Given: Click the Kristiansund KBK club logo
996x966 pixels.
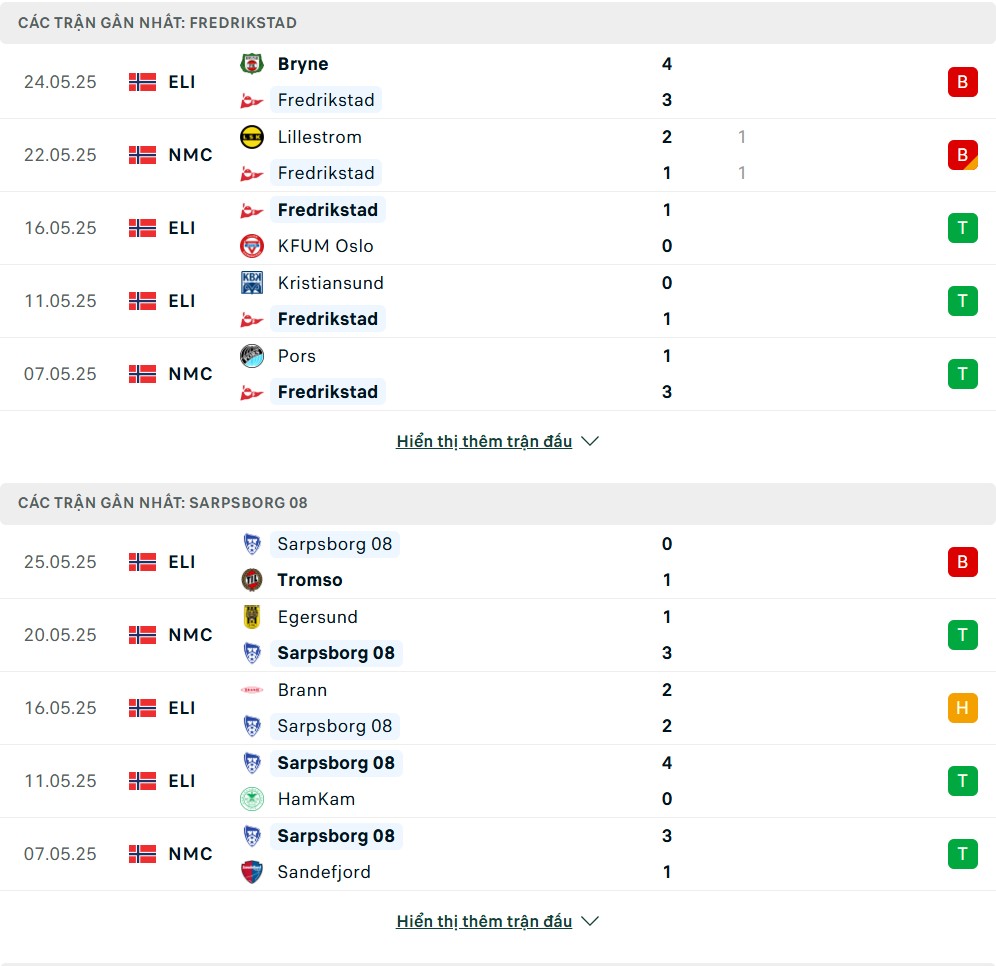Looking at the screenshot, I should point(252,283).
